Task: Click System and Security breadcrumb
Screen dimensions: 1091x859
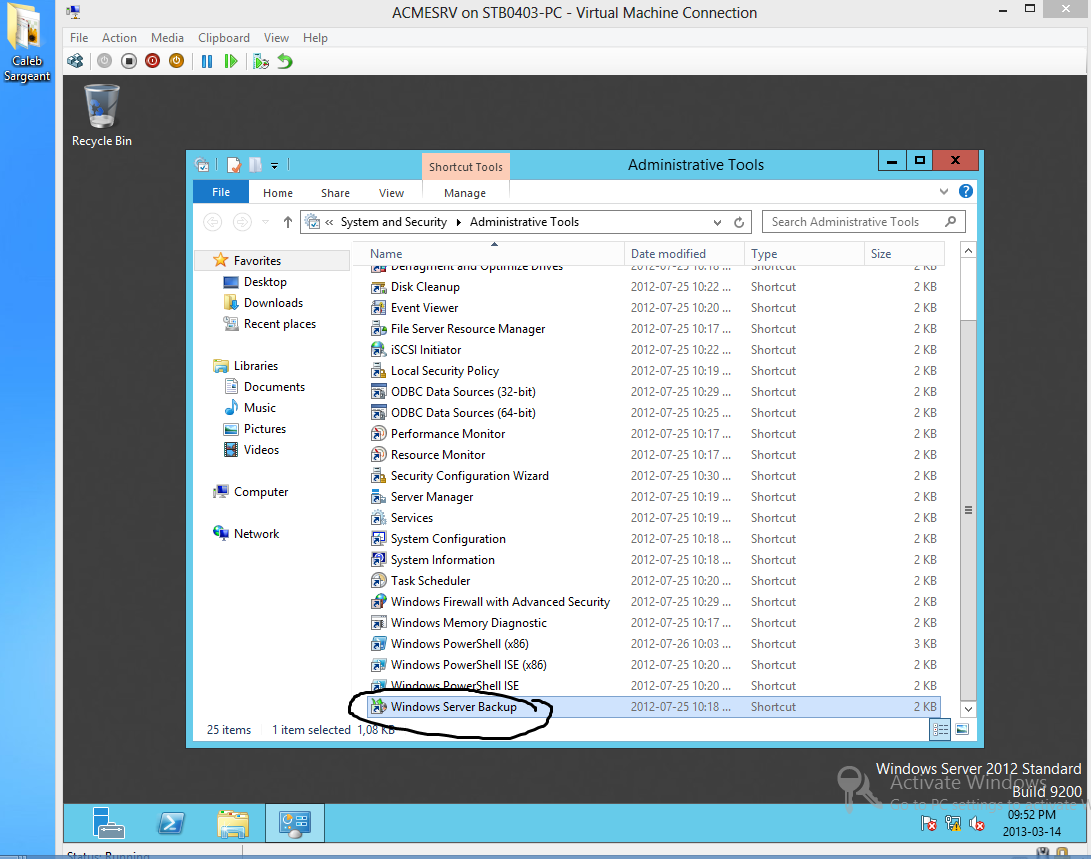Action: [x=394, y=222]
